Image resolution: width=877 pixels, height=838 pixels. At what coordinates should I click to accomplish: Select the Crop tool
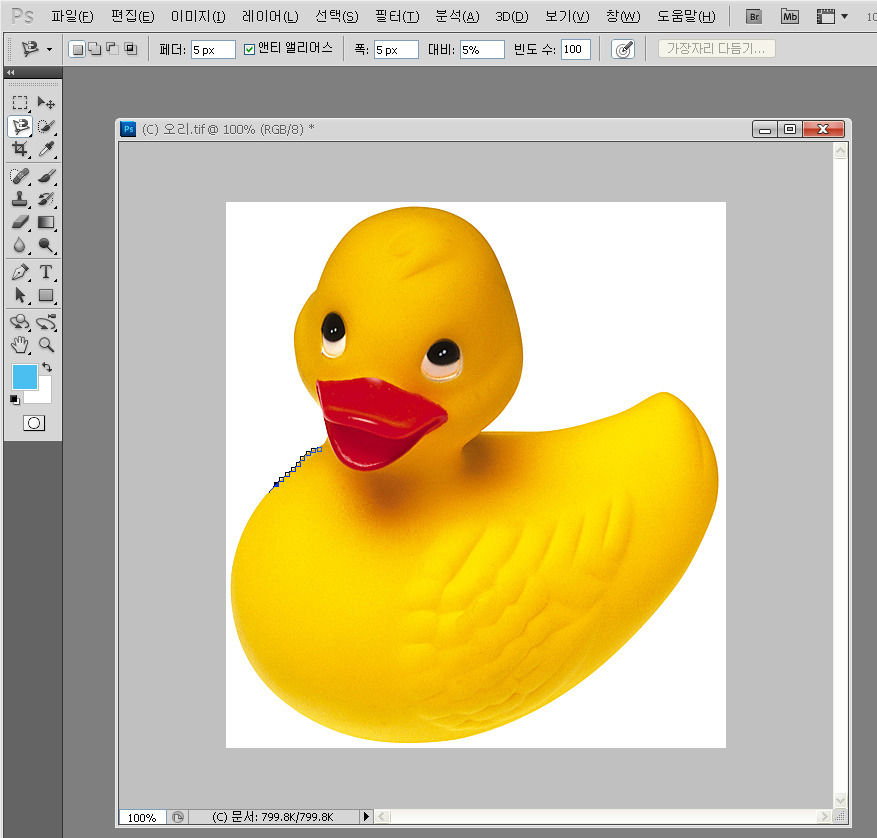20,150
